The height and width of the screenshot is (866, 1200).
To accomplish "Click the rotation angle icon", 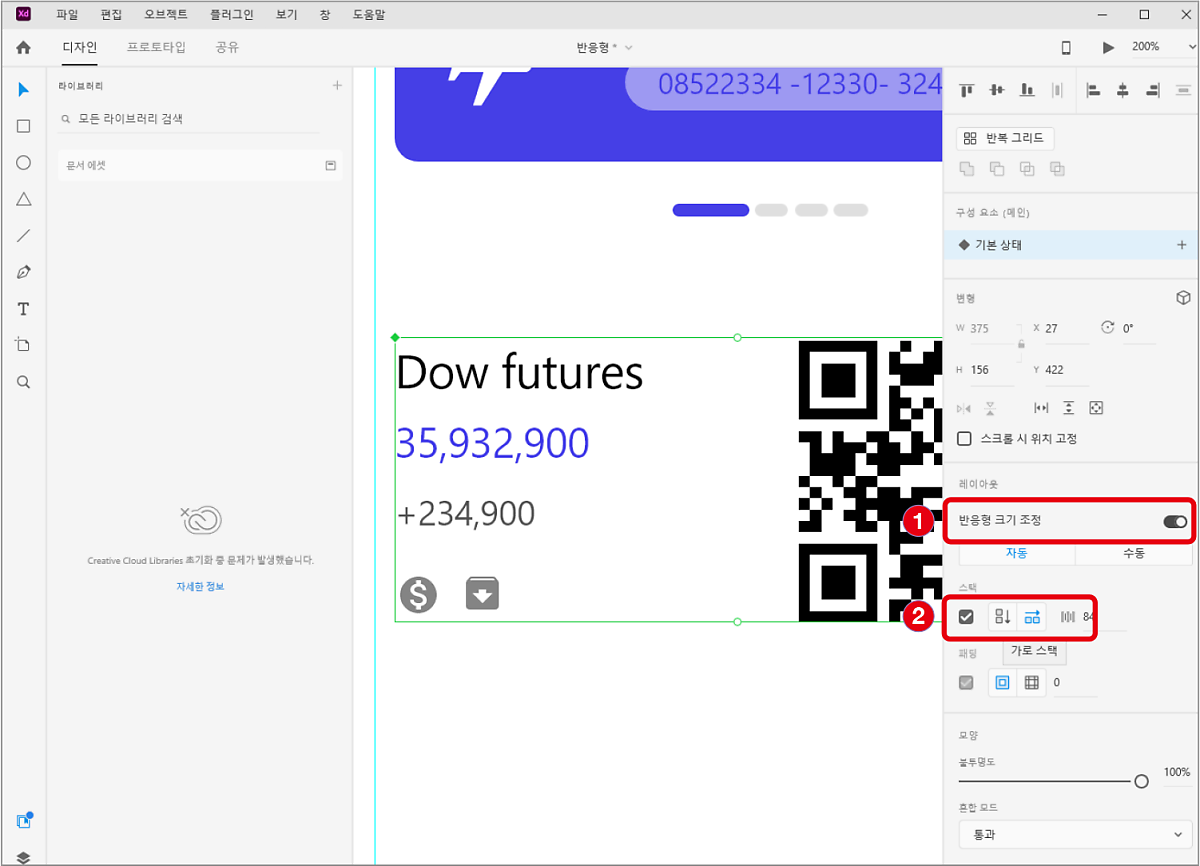I will [x=1107, y=328].
